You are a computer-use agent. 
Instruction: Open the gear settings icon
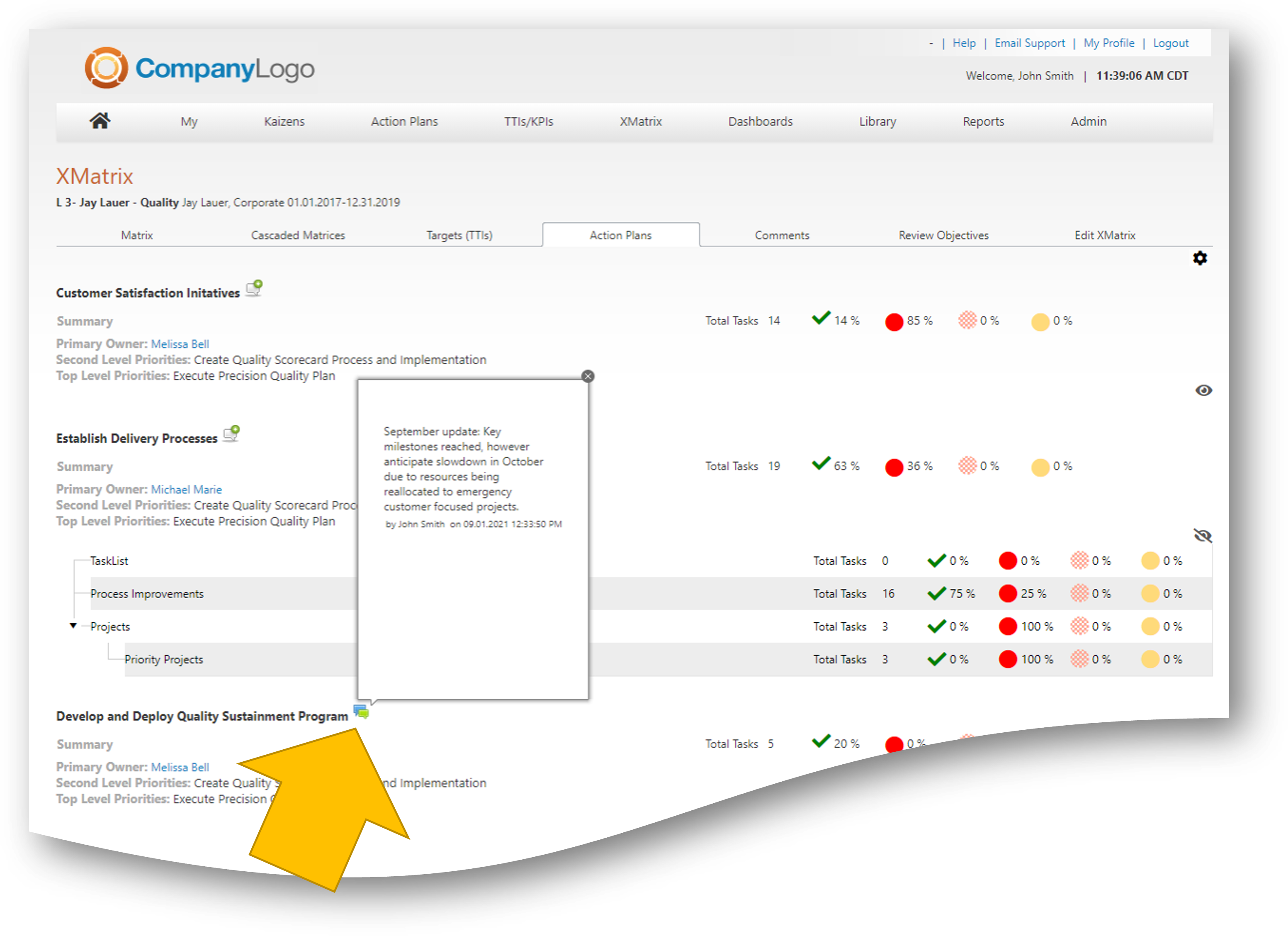1199,258
